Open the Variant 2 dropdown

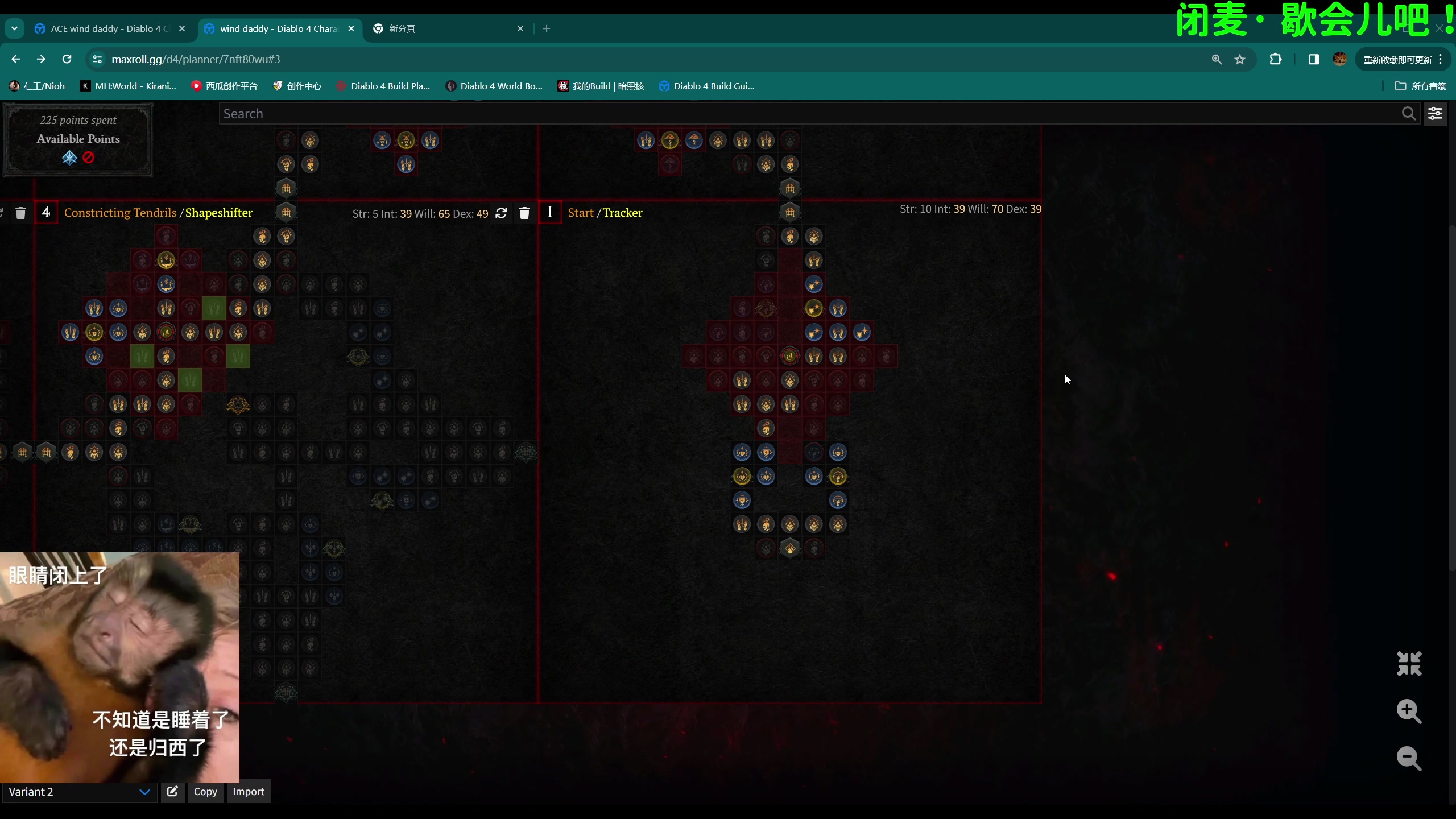click(79, 792)
